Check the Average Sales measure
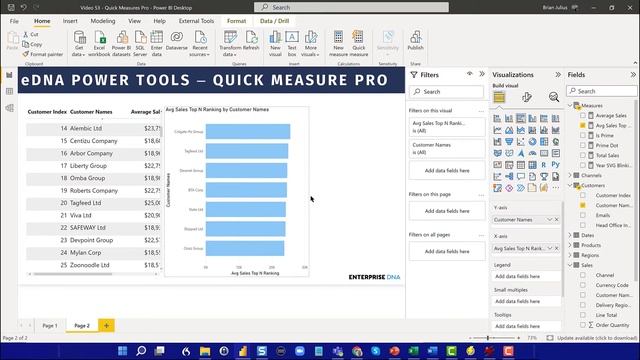This screenshot has width=640, height=360. pyautogui.click(x=583, y=116)
